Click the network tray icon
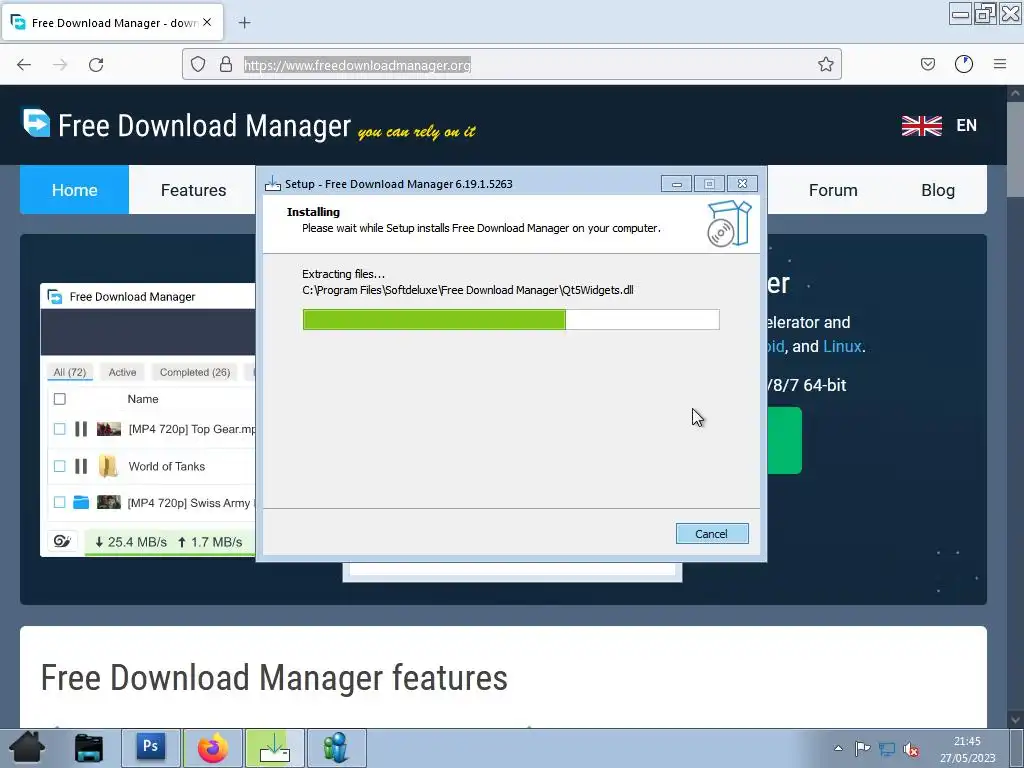Viewport: 1024px width, 768px height. (886, 748)
